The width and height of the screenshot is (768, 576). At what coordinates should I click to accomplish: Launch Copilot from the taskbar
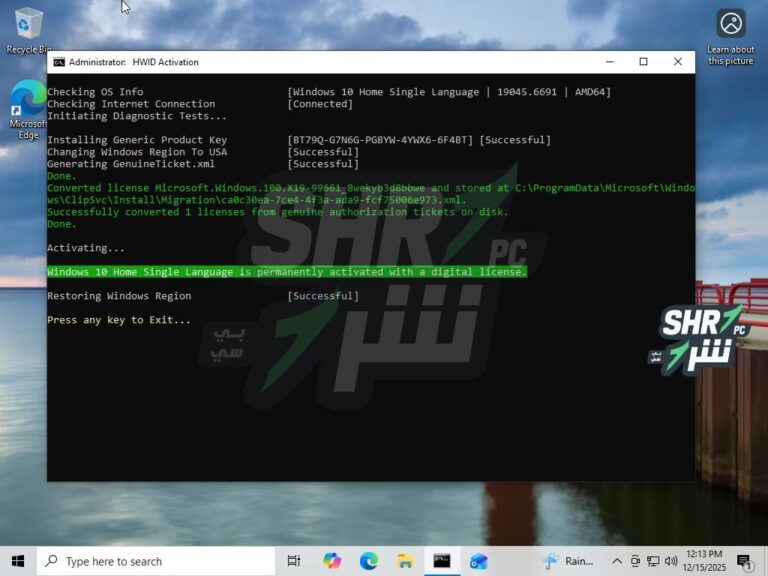(332, 561)
